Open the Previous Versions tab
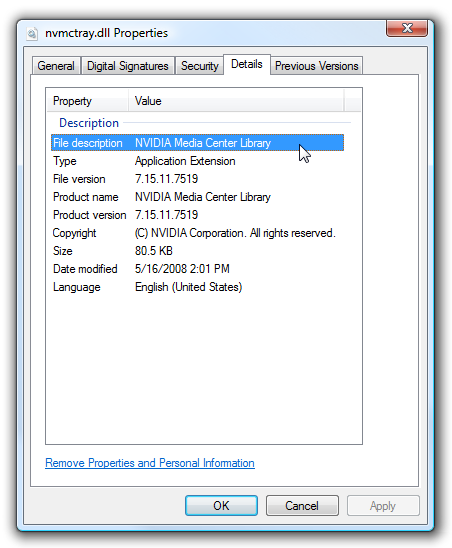Viewport: 452px width, 548px height. 316,66
